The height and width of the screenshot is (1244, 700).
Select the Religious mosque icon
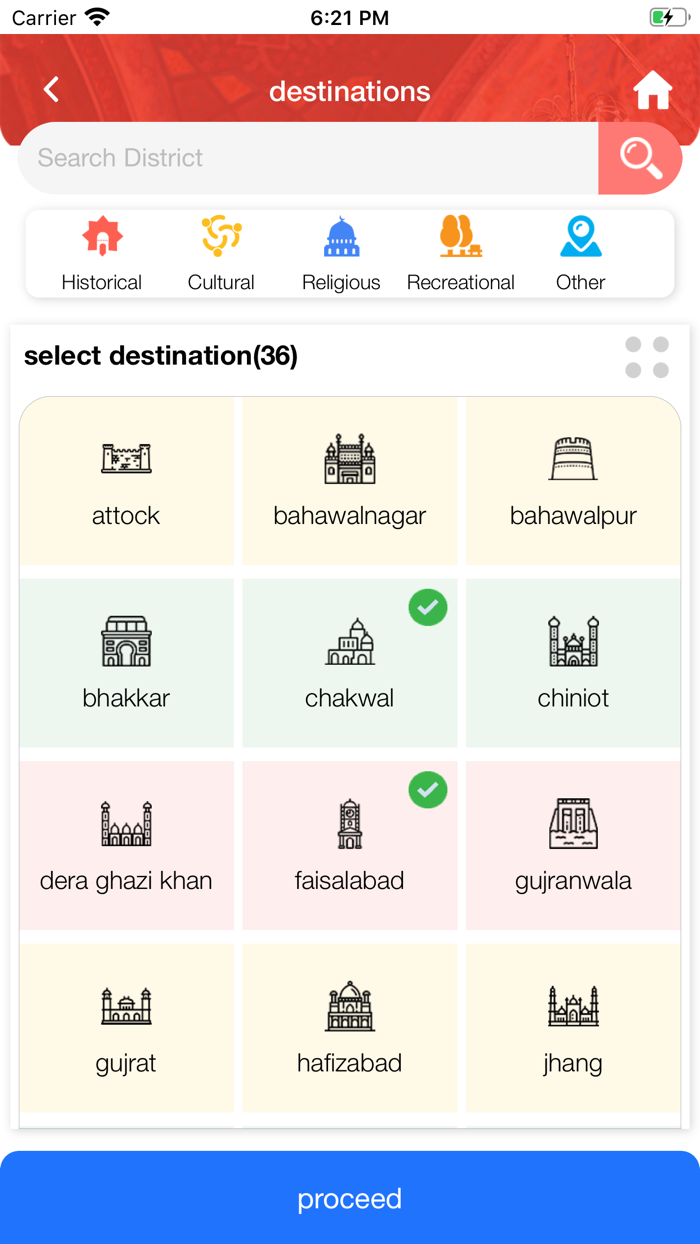pyautogui.click(x=341, y=236)
